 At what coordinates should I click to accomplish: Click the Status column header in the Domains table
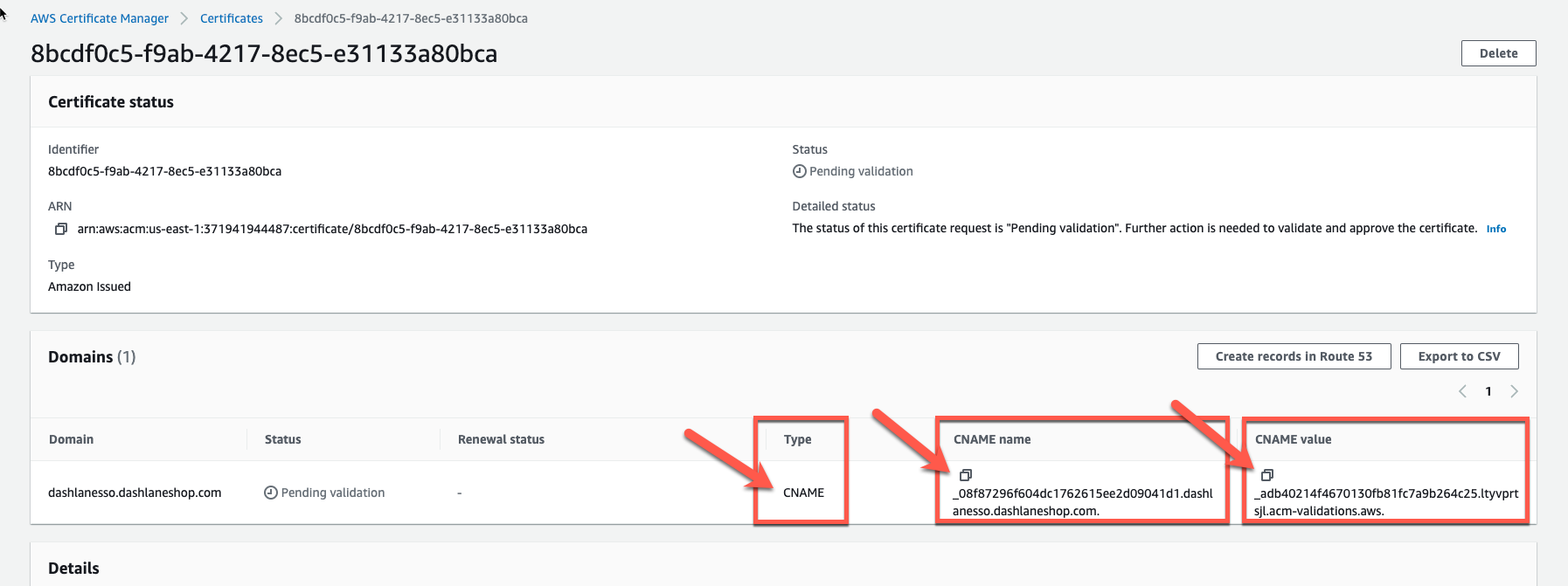click(x=282, y=439)
